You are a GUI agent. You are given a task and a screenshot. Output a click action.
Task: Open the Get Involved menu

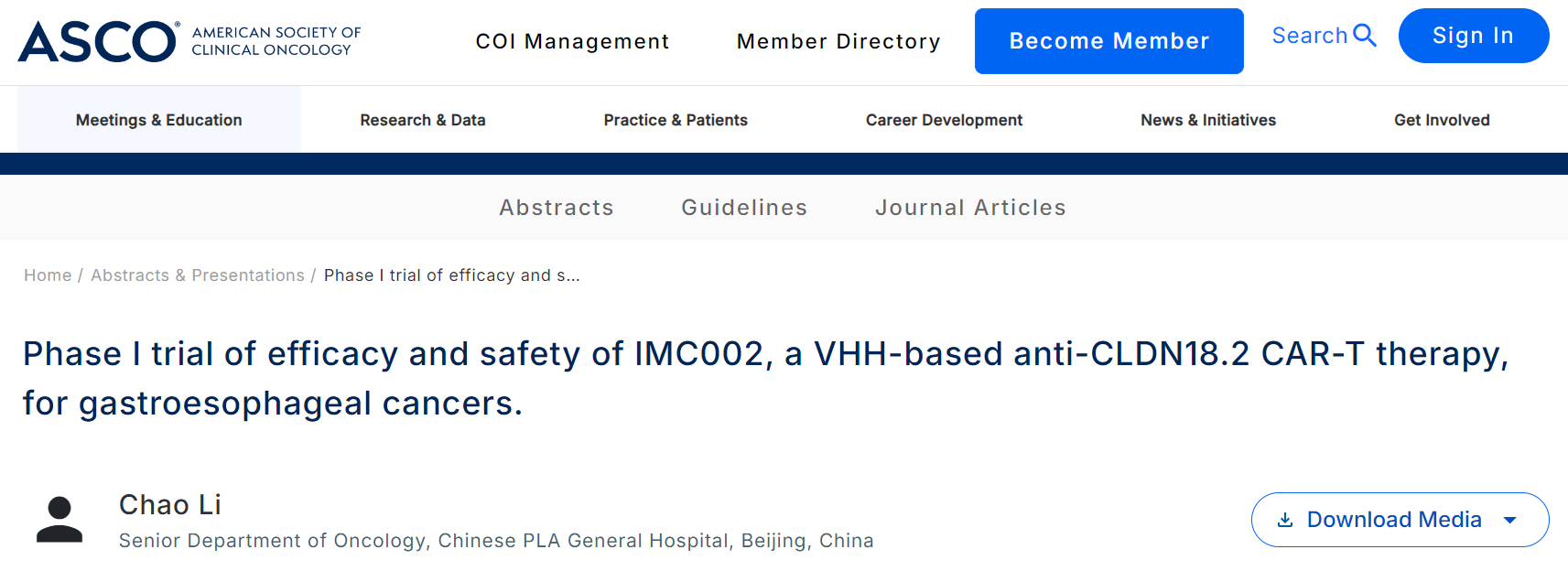point(1442,120)
